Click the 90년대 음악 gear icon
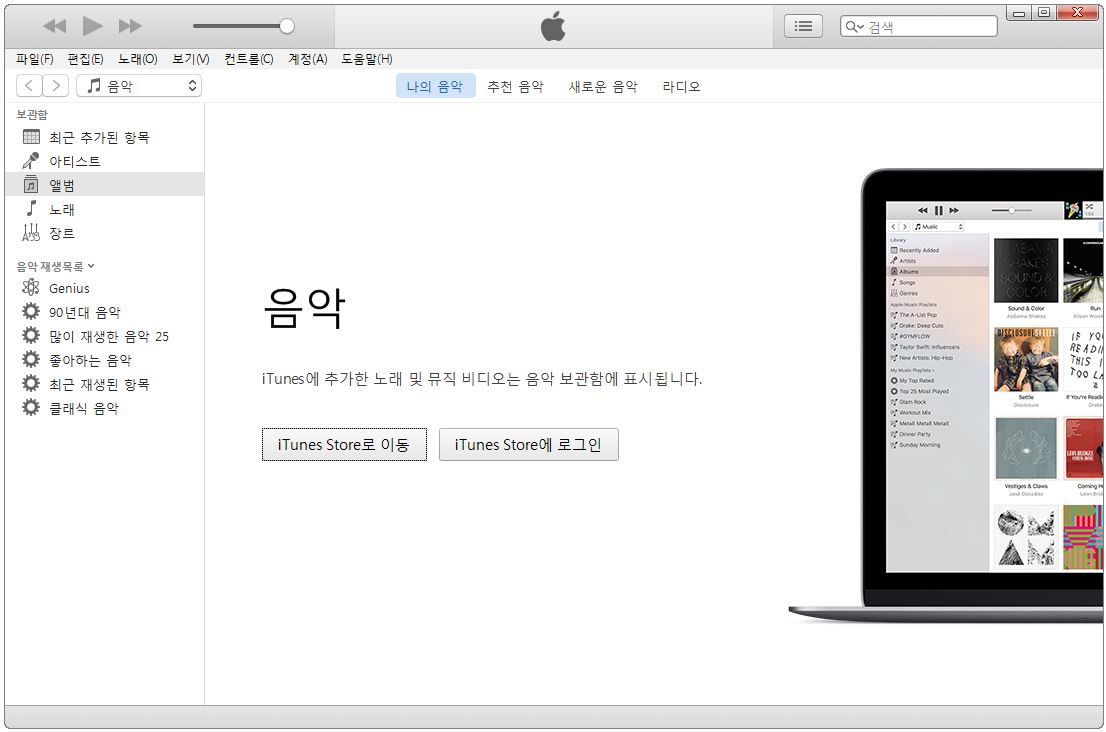 click(31, 311)
